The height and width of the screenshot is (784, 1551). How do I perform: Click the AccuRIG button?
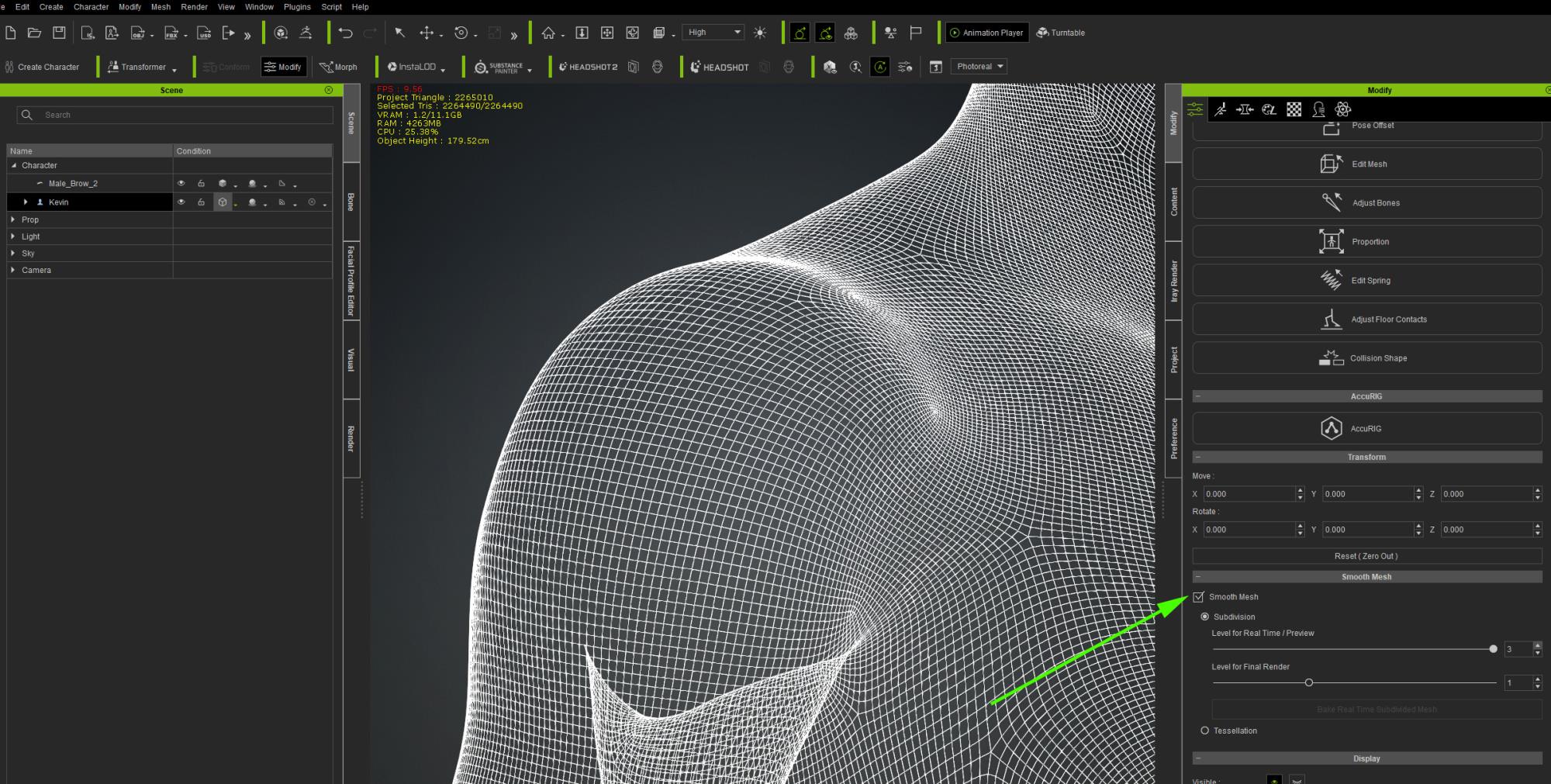click(x=1366, y=429)
